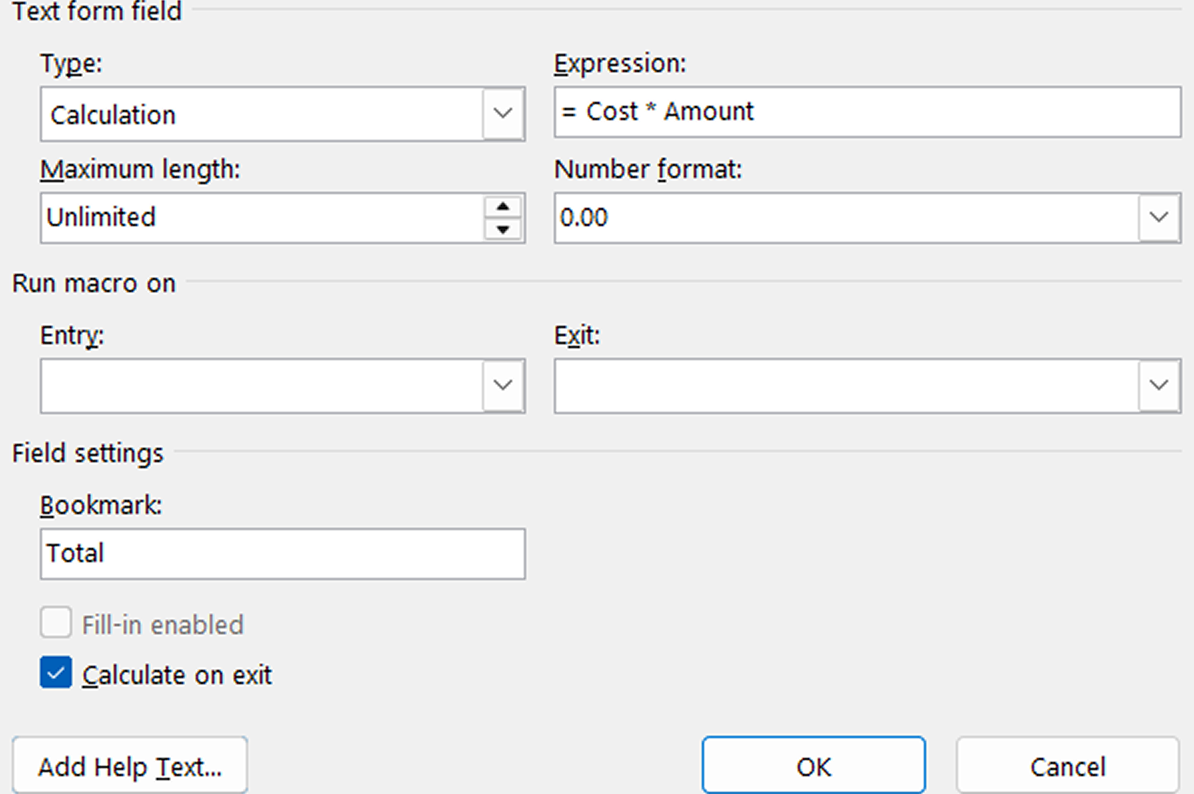Confirm the dialog with OK

coord(813,766)
